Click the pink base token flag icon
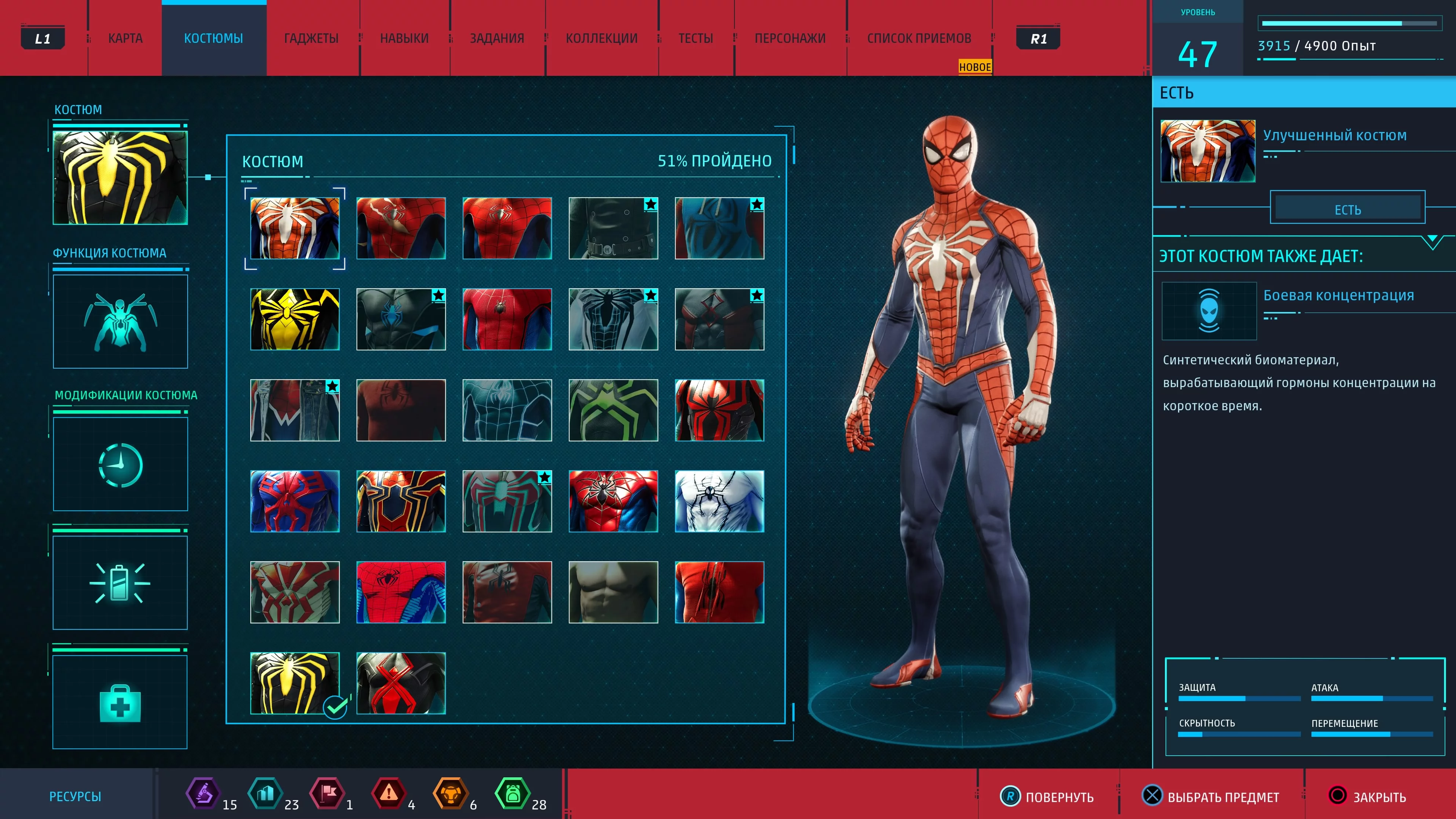The height and width of the screenshot is (819, 1456). 327,794
